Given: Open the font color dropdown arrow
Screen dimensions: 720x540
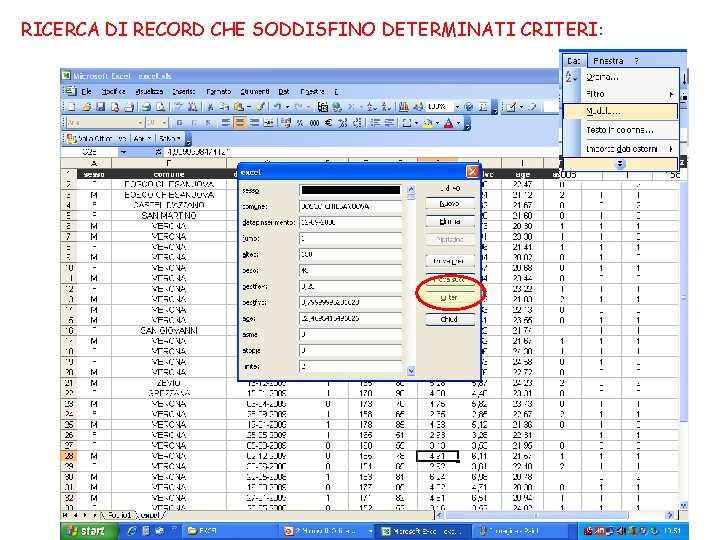Looking at the screenshot, I should (458, 123).
